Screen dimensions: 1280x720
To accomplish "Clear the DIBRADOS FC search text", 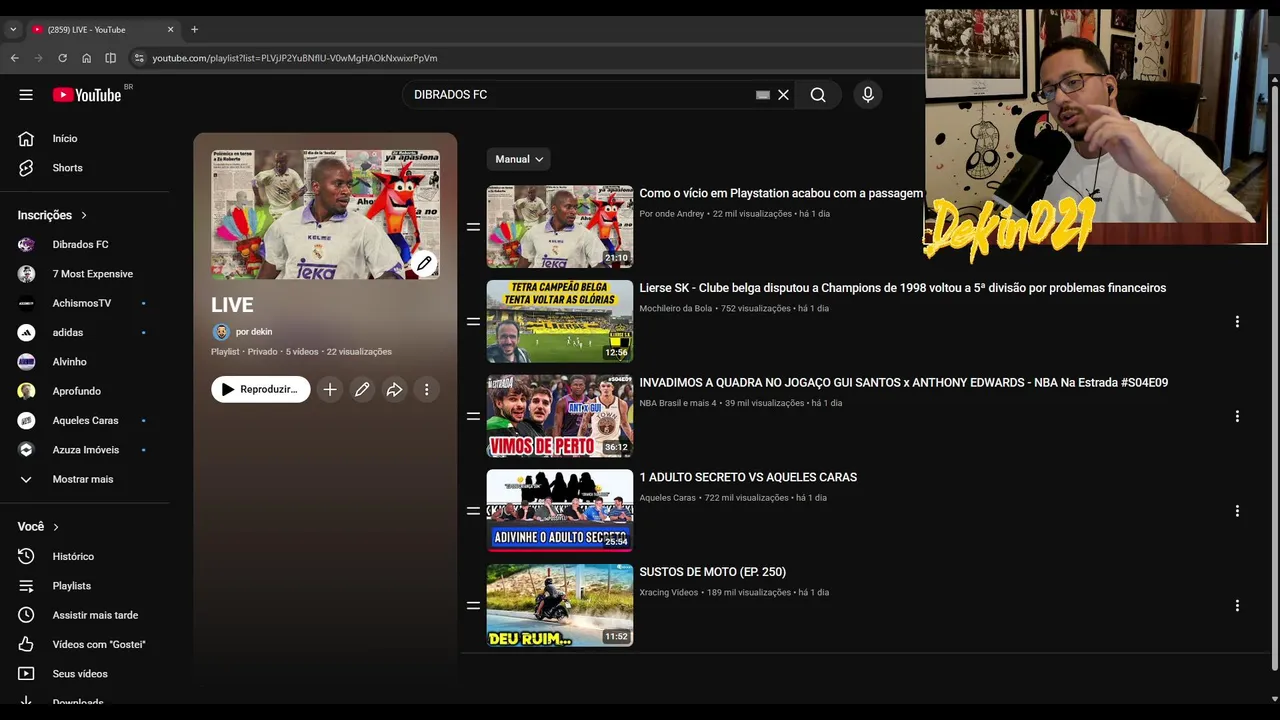I will click(x=783, y=95).
